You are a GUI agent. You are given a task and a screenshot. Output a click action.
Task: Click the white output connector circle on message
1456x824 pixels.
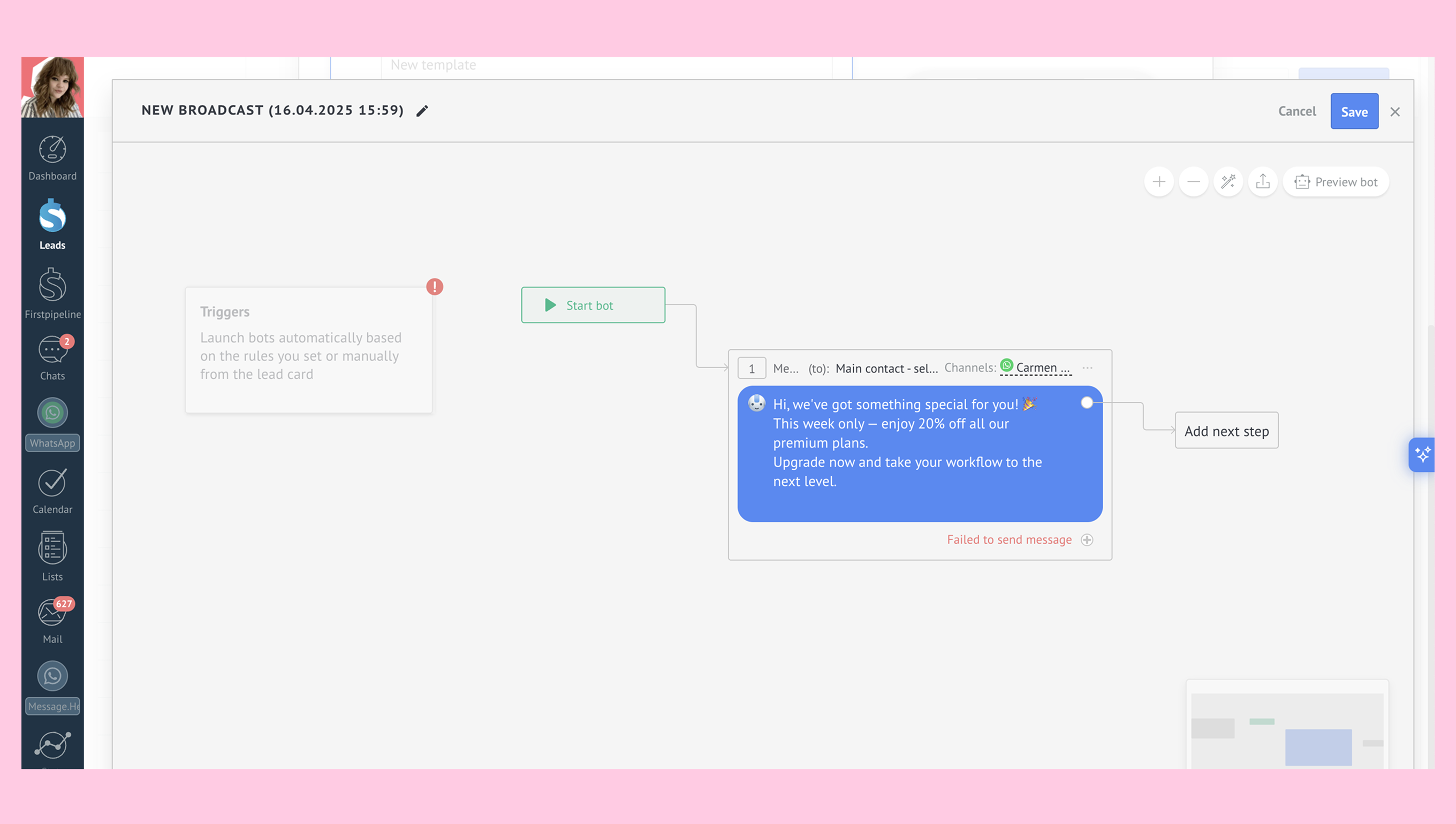pyautogui.click(x=1086, y=402)
